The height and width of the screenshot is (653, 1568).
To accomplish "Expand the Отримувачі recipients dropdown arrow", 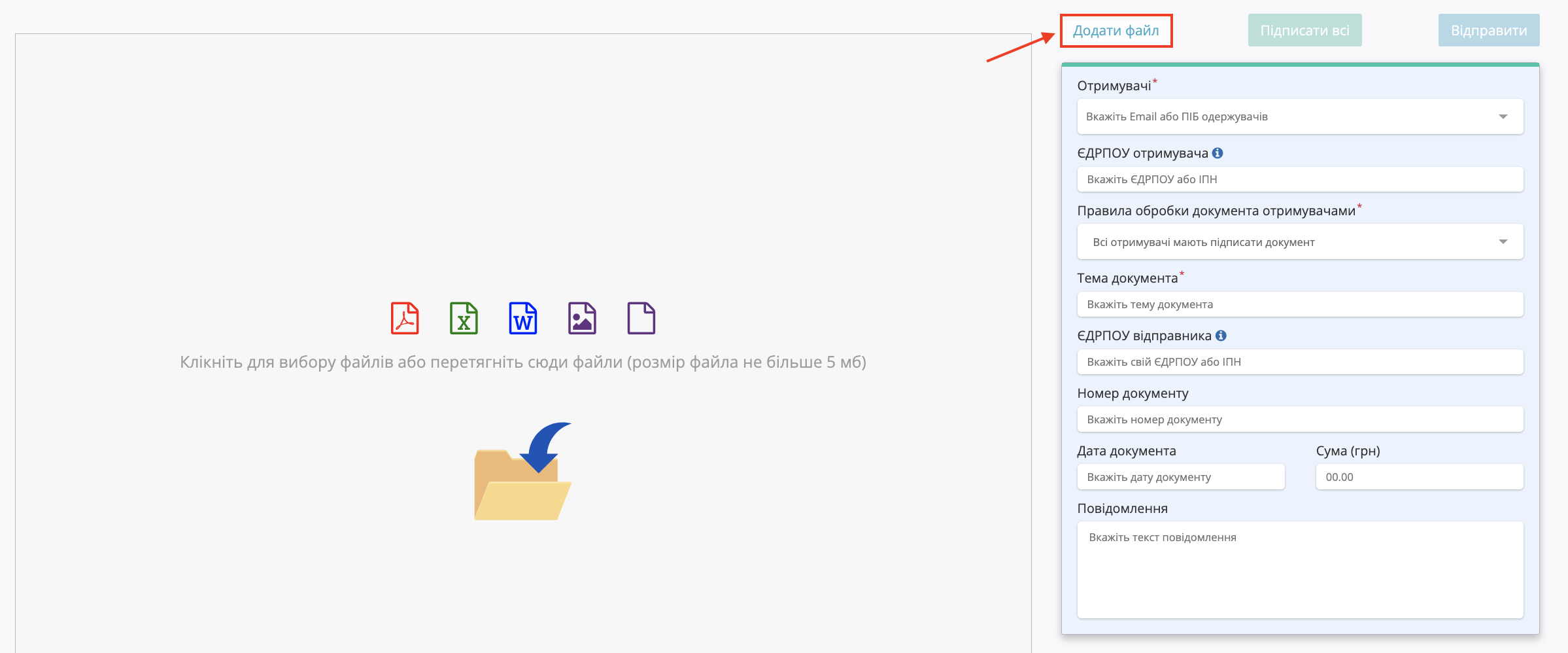I will point(1503,116).
